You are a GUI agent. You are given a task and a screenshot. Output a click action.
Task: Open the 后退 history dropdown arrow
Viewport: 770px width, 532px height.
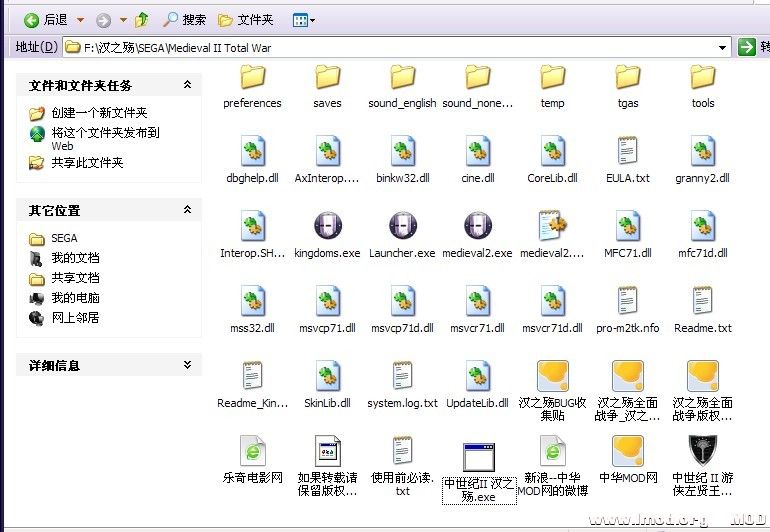(80, 20)
